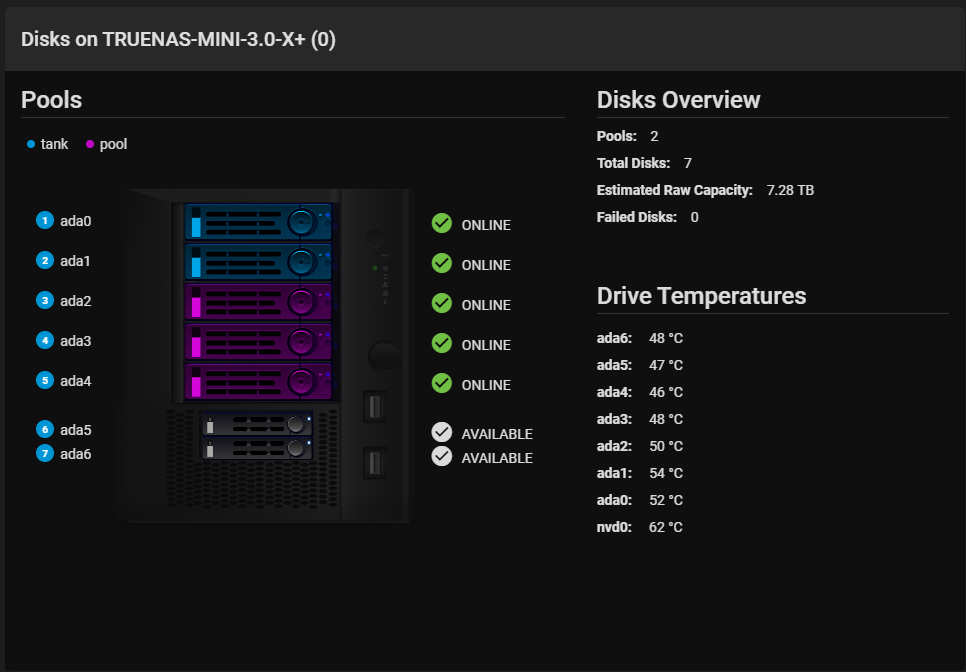Click the green check icon for ada4
Viewport: 966px width, 672px height.
click(x=442, y=384)
